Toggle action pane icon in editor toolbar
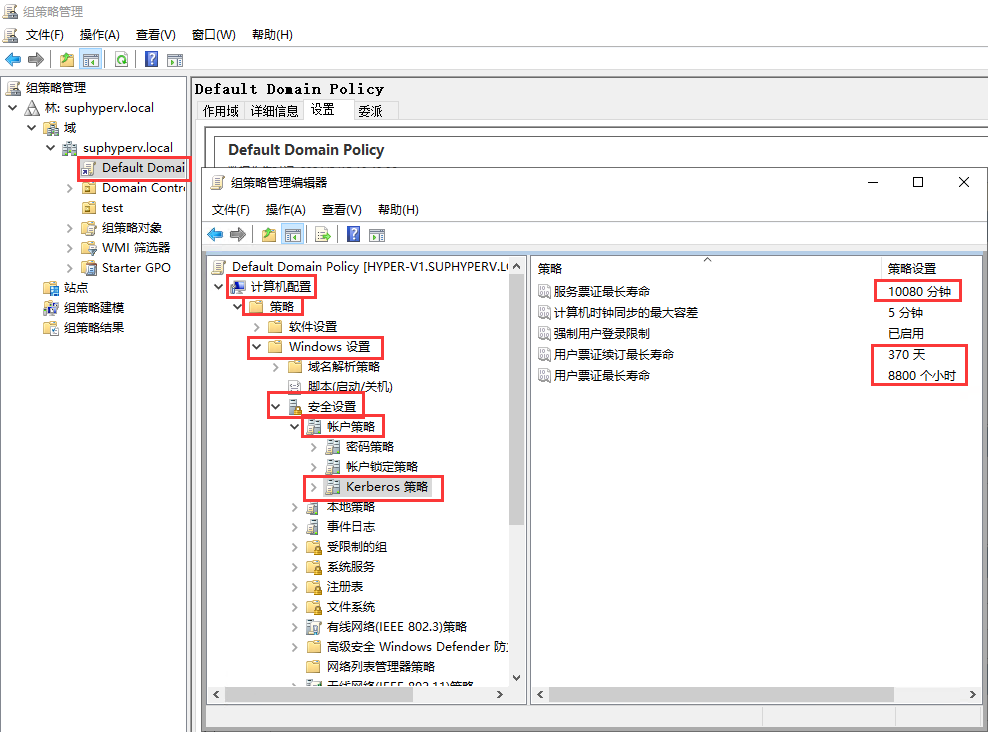This screenshot has width=988, height=732. pyautogui.click(x=377, y=235)
